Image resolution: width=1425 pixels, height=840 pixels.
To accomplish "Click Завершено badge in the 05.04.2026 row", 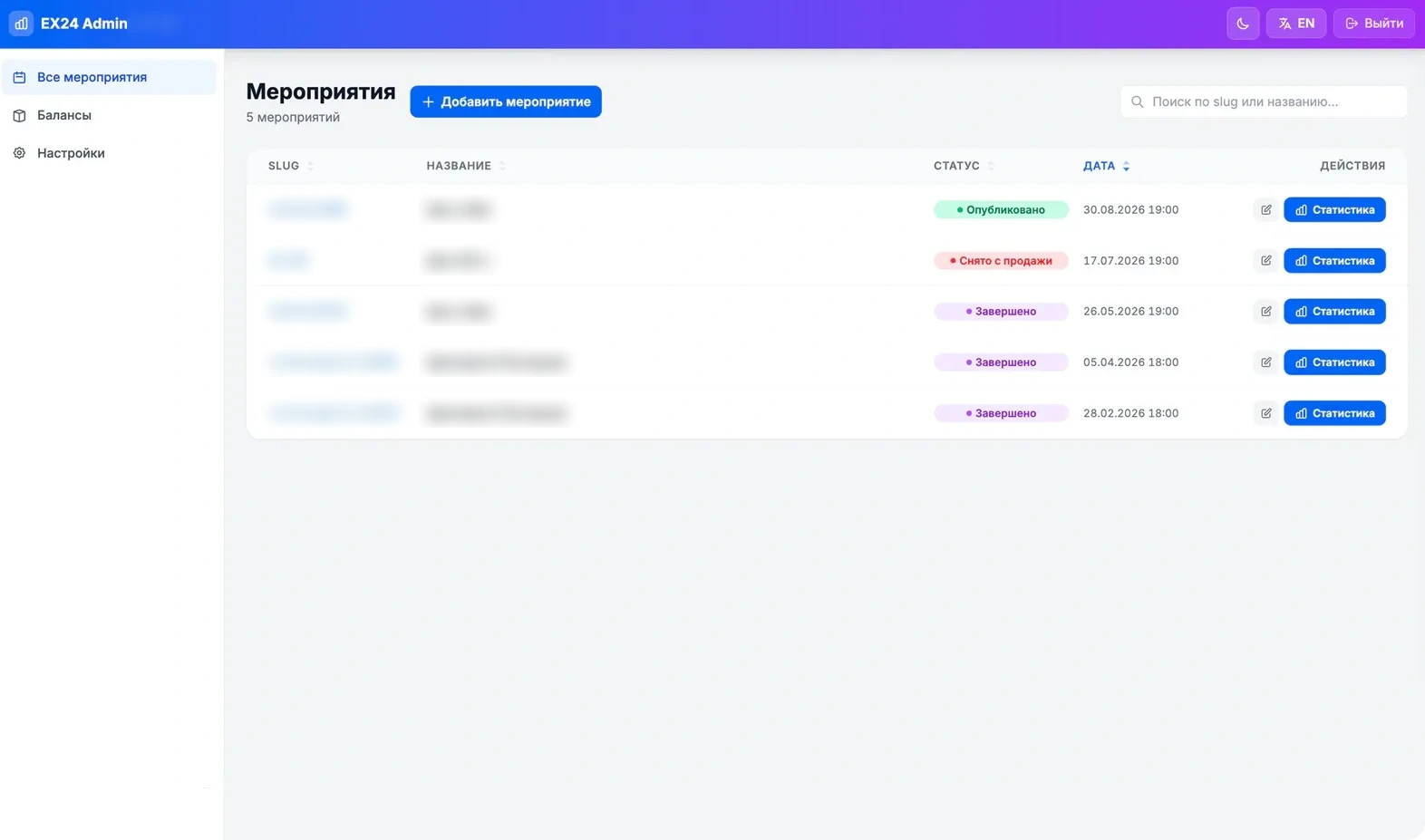I will [1001, 362].
